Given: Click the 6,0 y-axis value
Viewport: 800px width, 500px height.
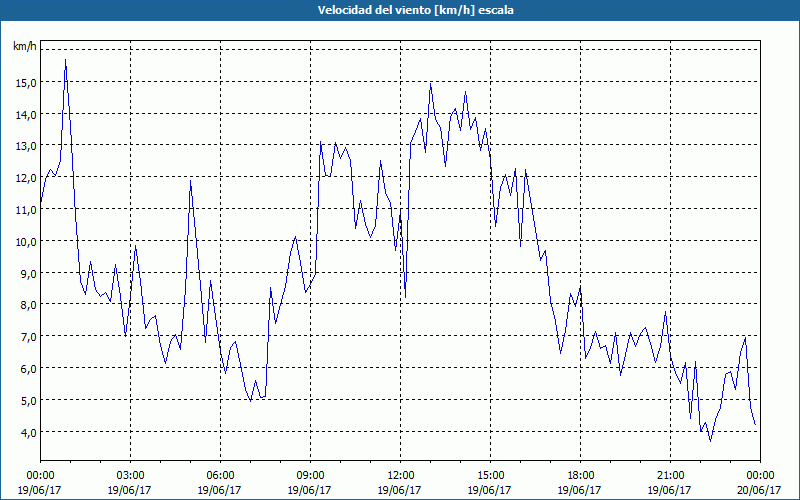Looking at the screenshot, I should (28, 369).
